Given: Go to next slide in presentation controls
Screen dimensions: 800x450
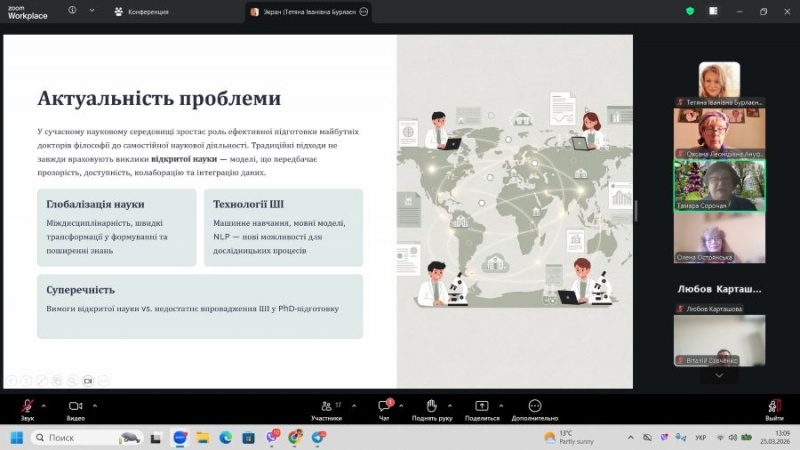Looking at the screenshot, I should click(27, 380).
